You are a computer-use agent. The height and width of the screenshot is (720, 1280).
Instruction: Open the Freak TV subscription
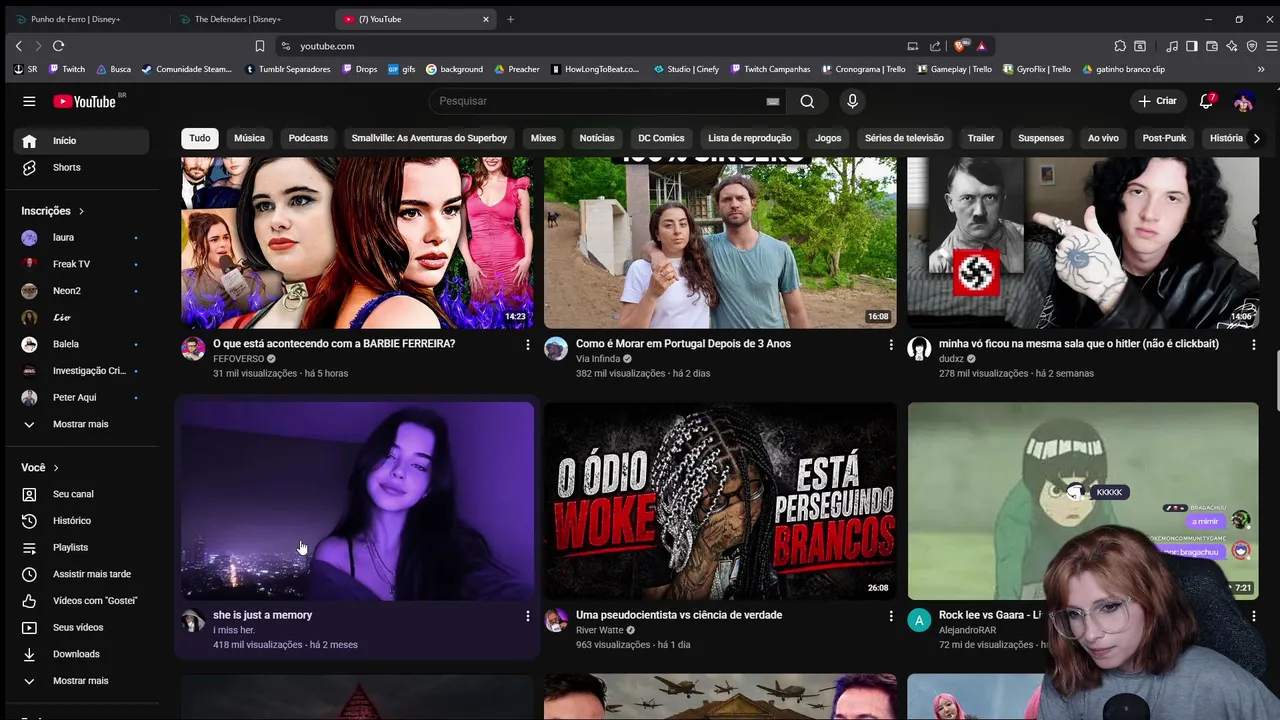[81, 264]
